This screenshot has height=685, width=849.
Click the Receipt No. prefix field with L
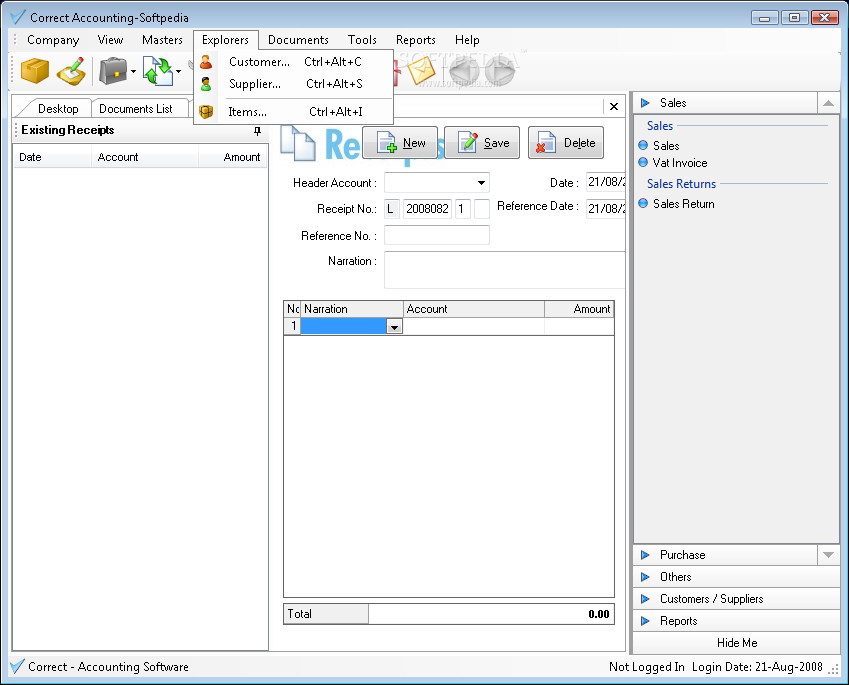click(391, 209)
